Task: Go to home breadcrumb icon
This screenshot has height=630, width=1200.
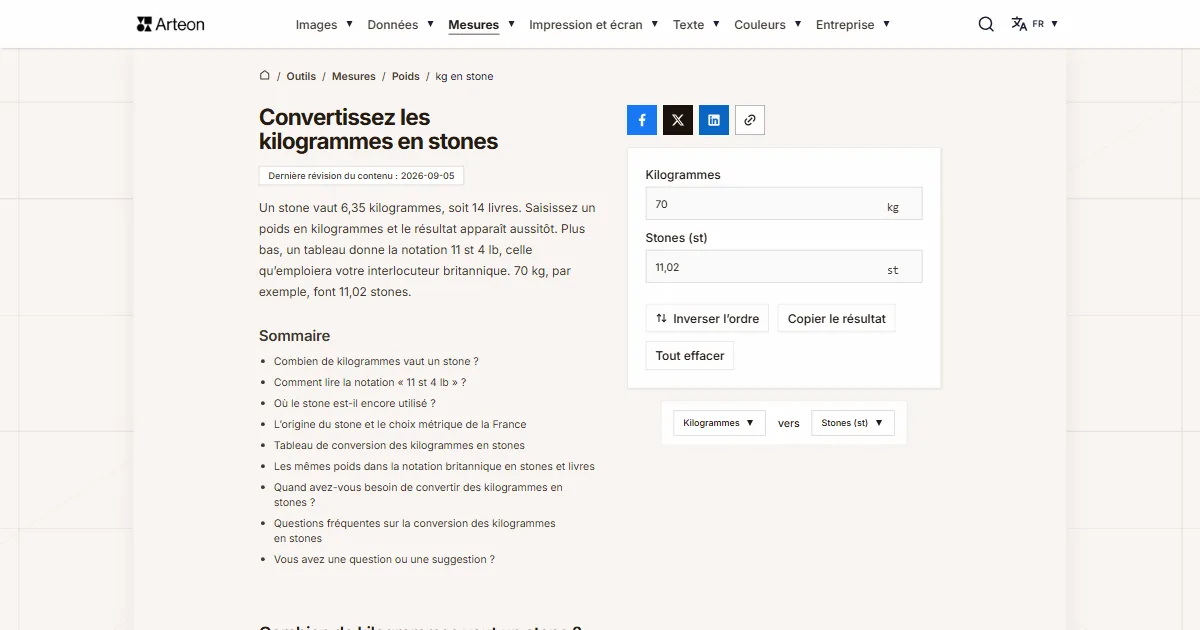Action: (x=265, y=75)
